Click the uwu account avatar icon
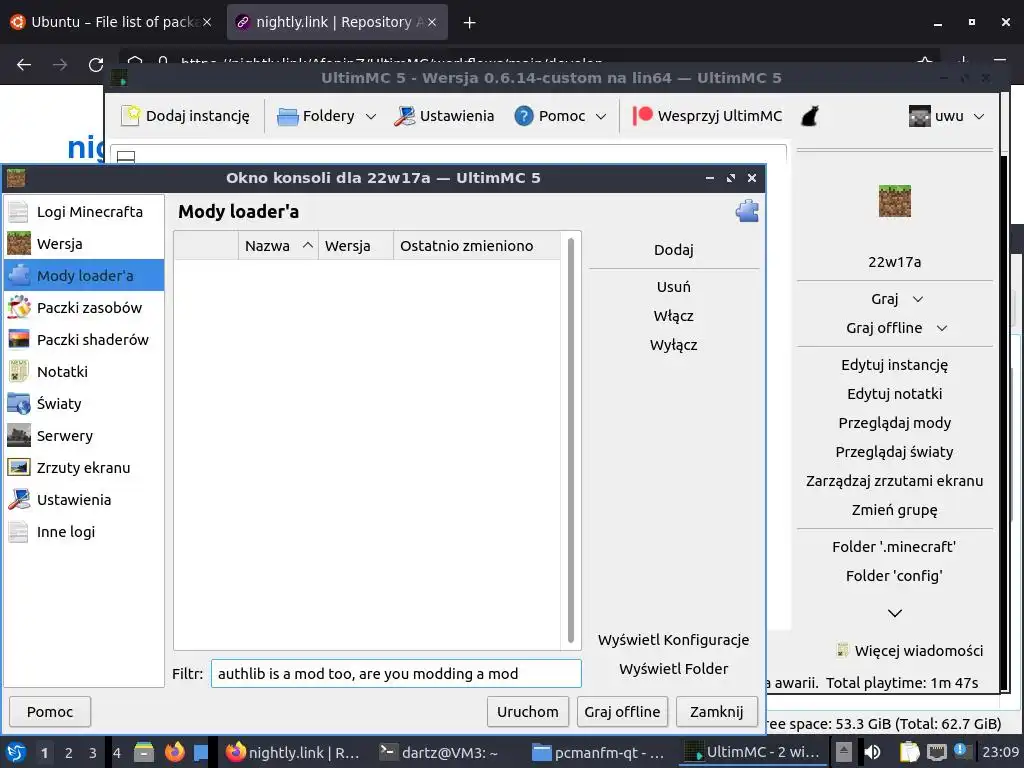 click(x=920, y=116)
